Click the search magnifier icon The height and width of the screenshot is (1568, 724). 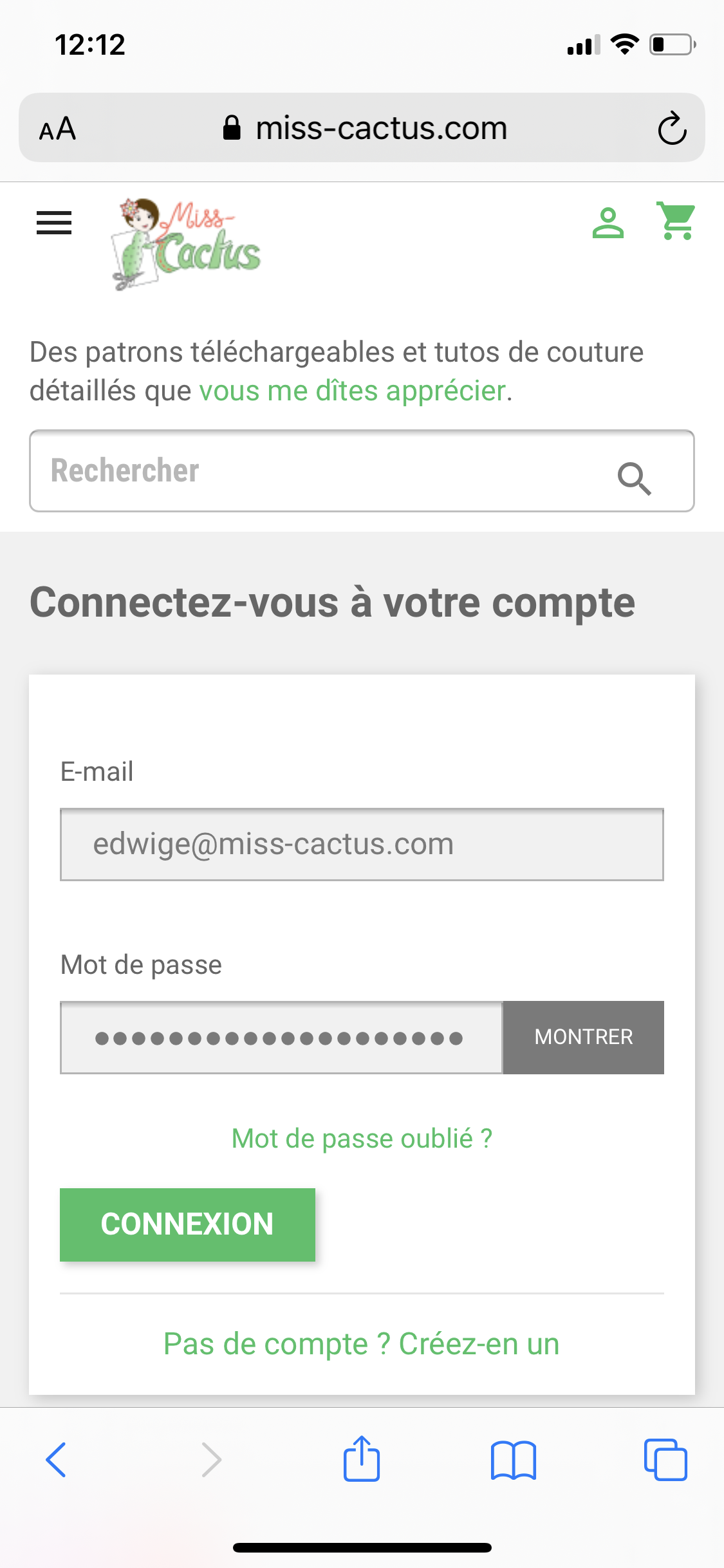click(x=635, y=480)
